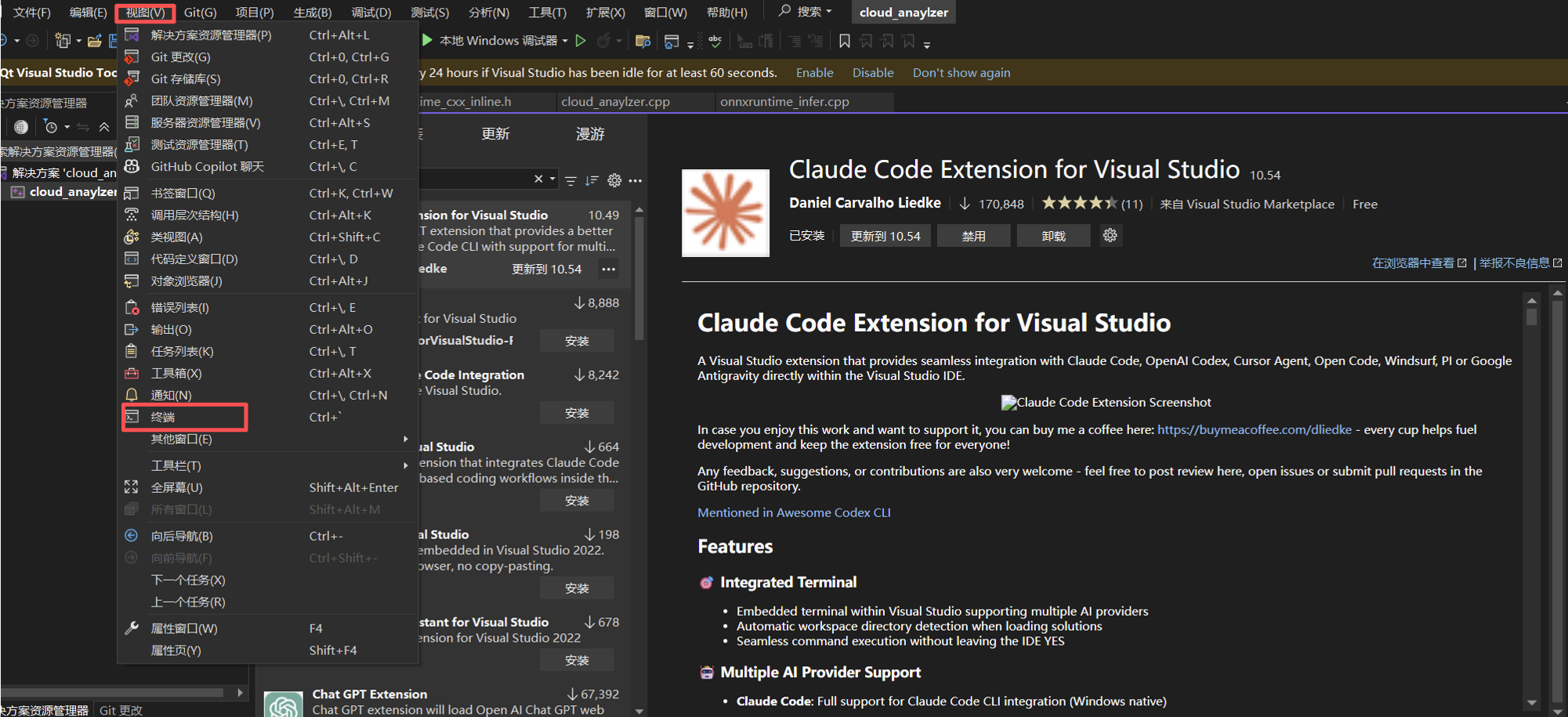The height and width of the screenshot is (717, 1568).
Task: Open the 调试(D) menu
Action: pos(371,12)
